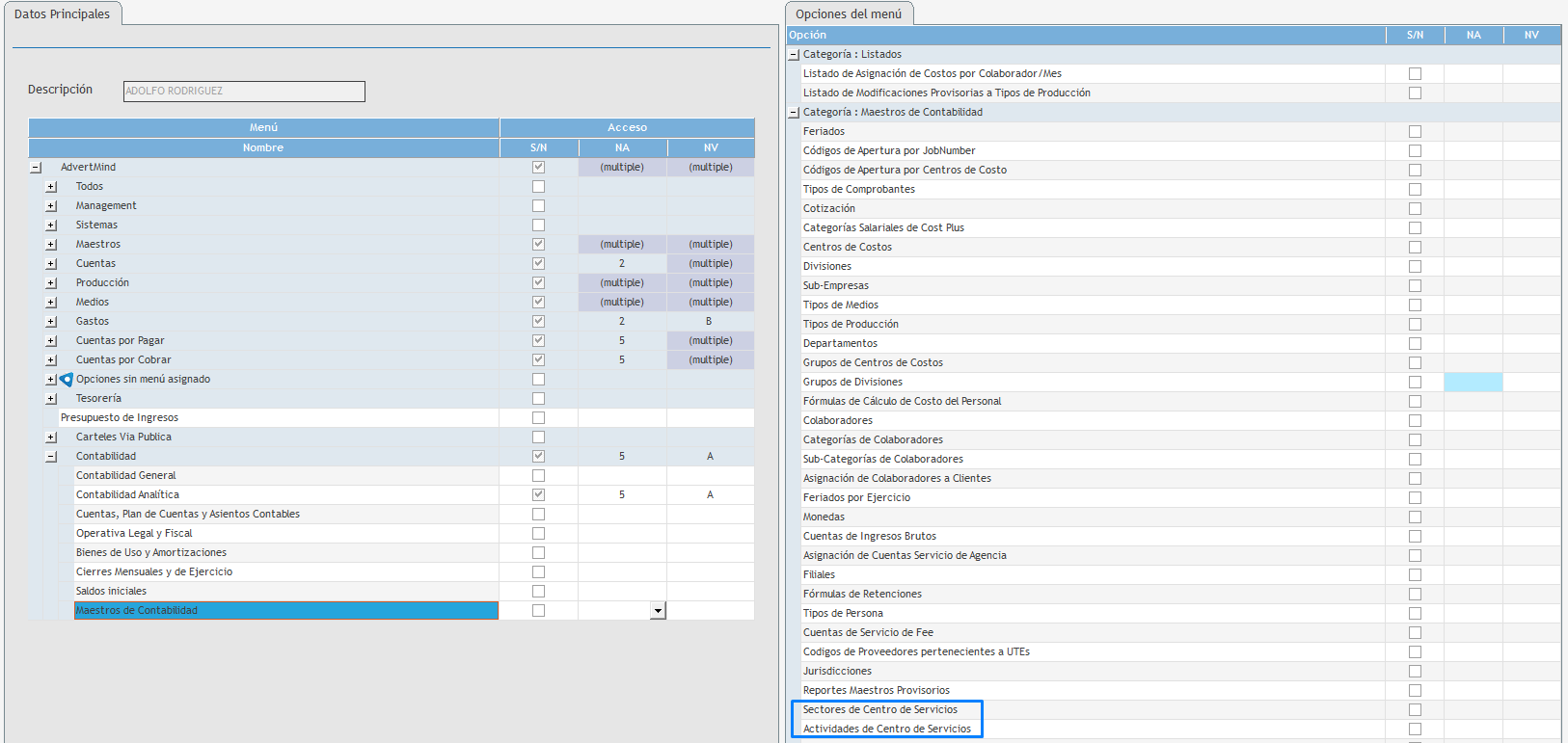
Task: Collapse the Contabilidad tree node
Action: [51, 457]
